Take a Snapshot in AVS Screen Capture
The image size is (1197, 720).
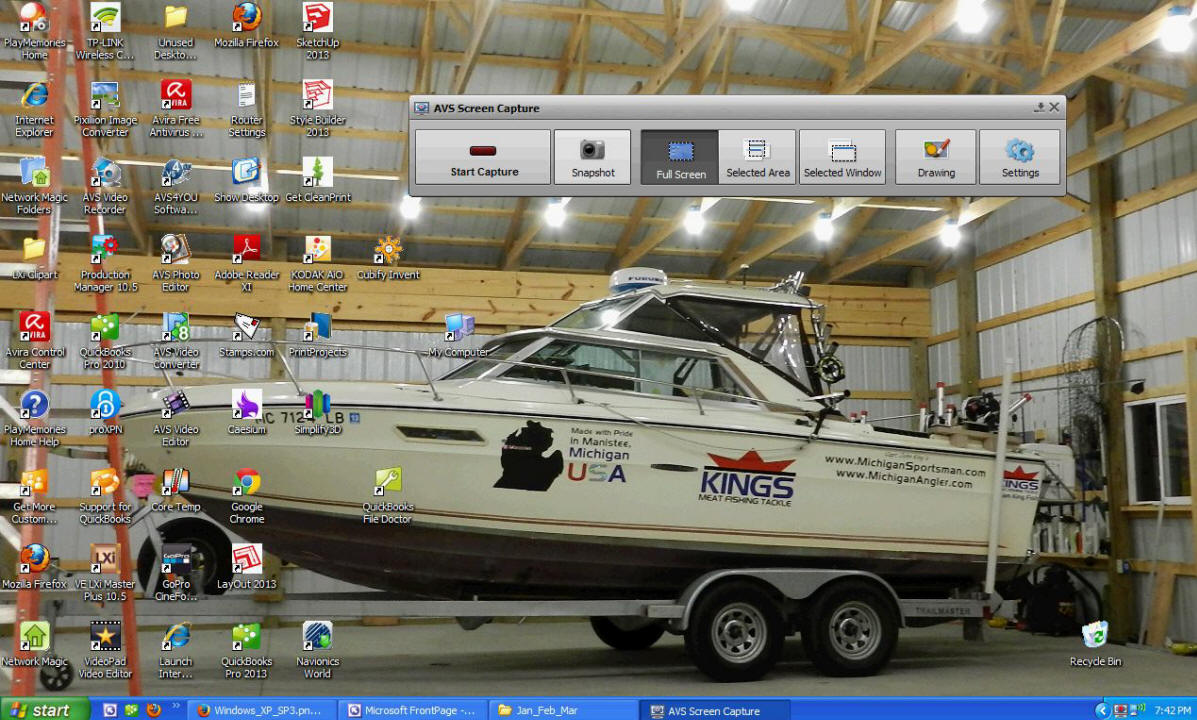(592, 157)
